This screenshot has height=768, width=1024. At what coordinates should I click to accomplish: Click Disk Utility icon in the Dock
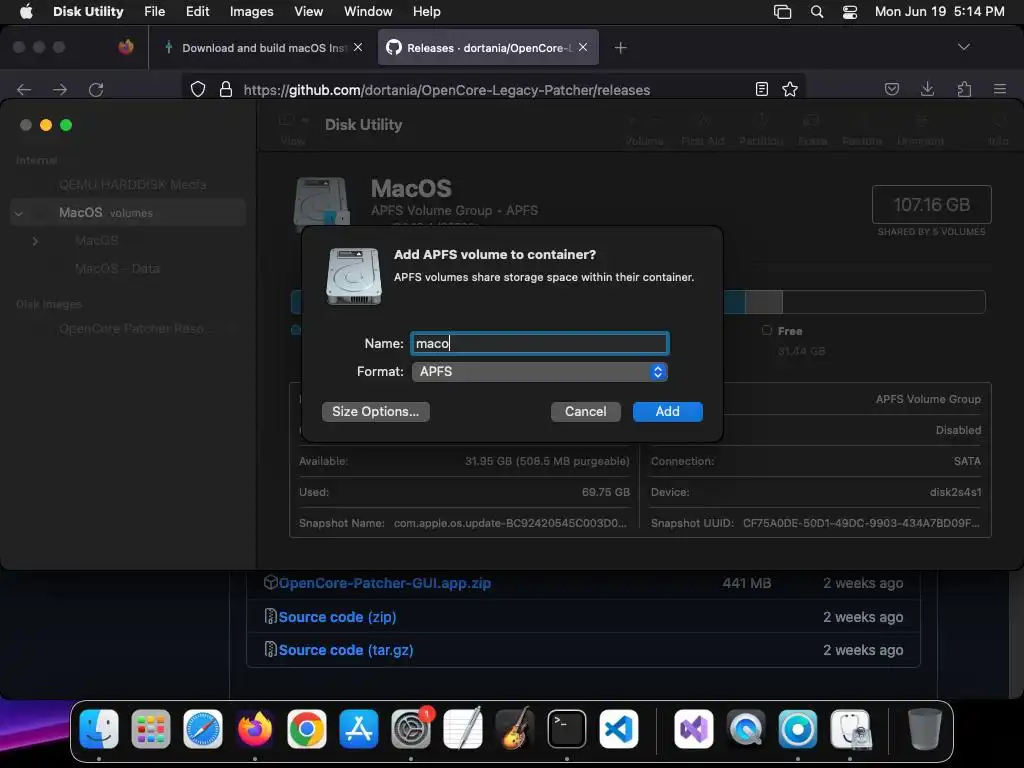point(850,728)
